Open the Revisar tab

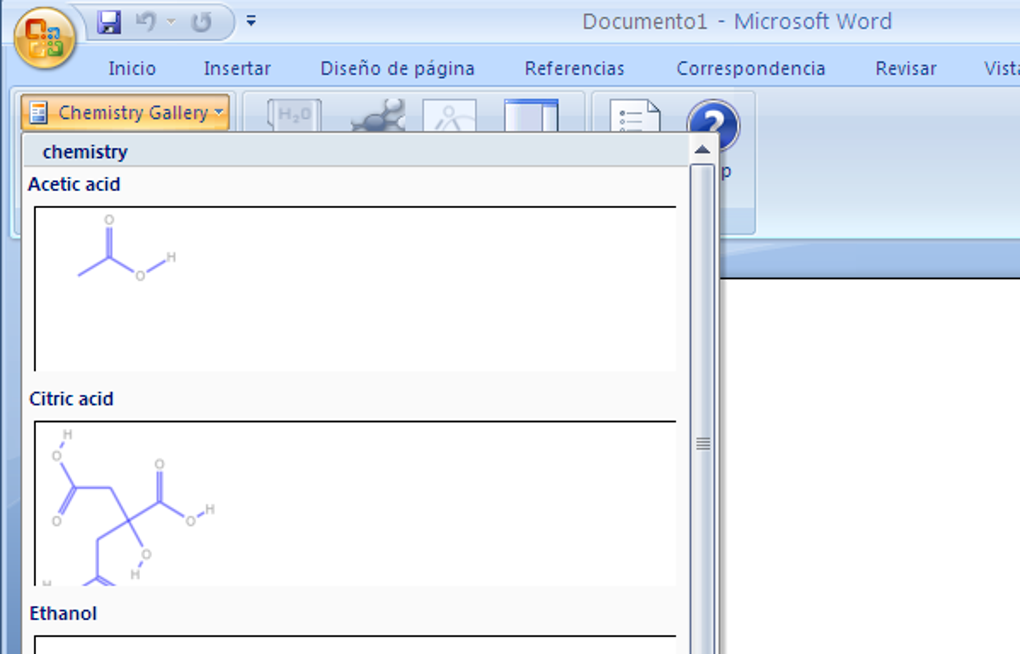click(x=906, y=68)
